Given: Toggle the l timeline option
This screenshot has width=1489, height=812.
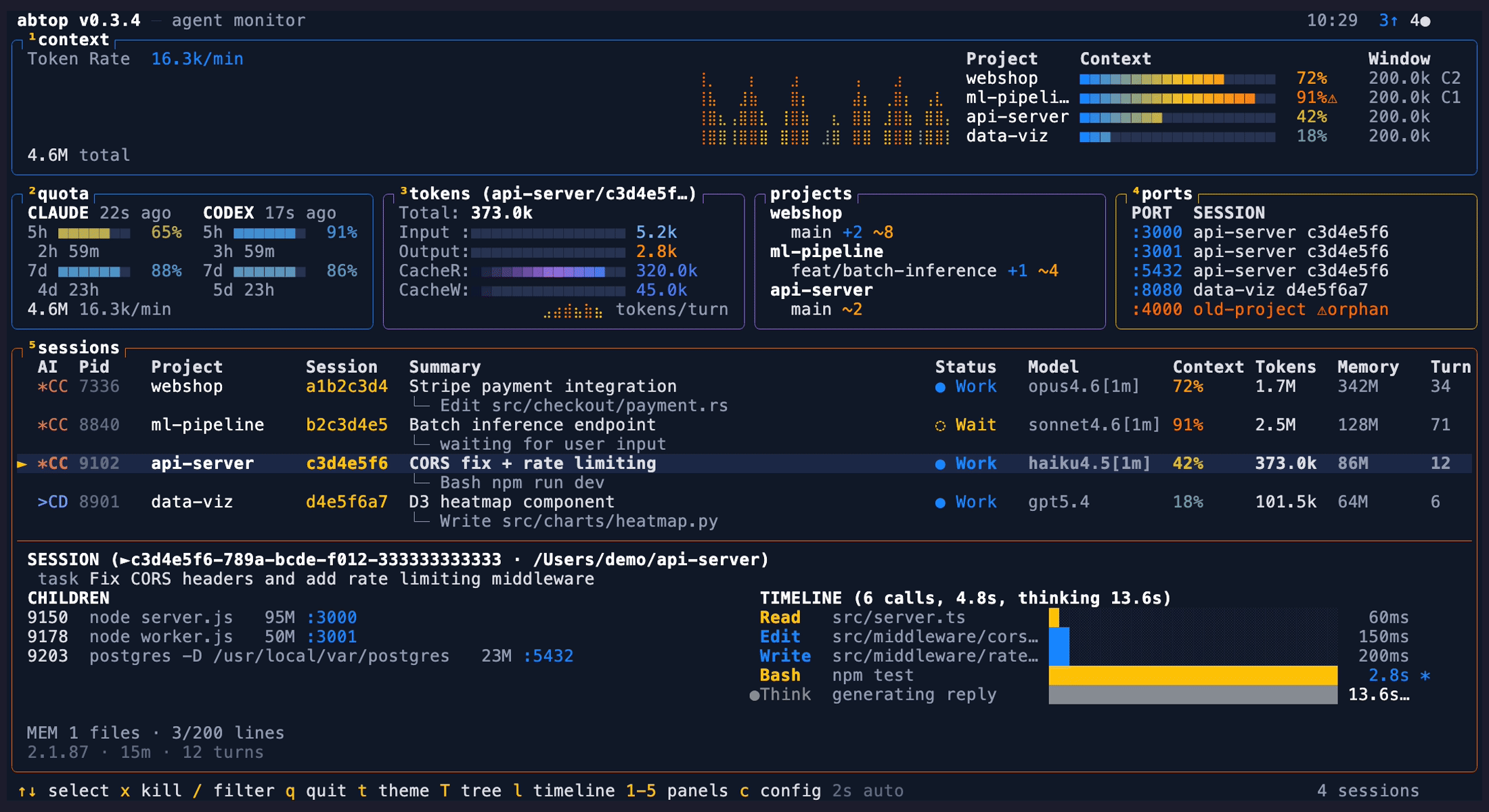Looking at the screenshot, I should click(x=564, y=790).
